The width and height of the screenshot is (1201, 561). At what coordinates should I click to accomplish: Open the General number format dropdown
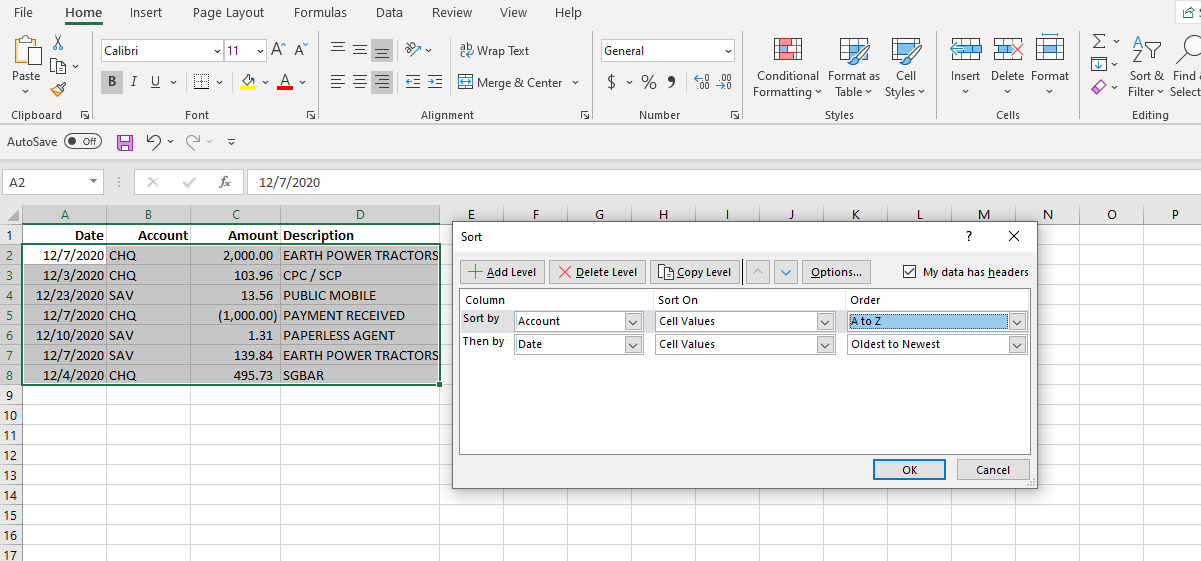(x=728, y=51)
